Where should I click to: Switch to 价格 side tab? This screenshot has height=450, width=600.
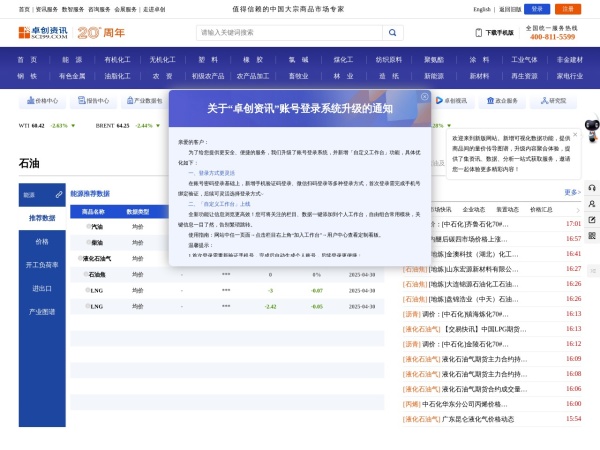(42, 242)
